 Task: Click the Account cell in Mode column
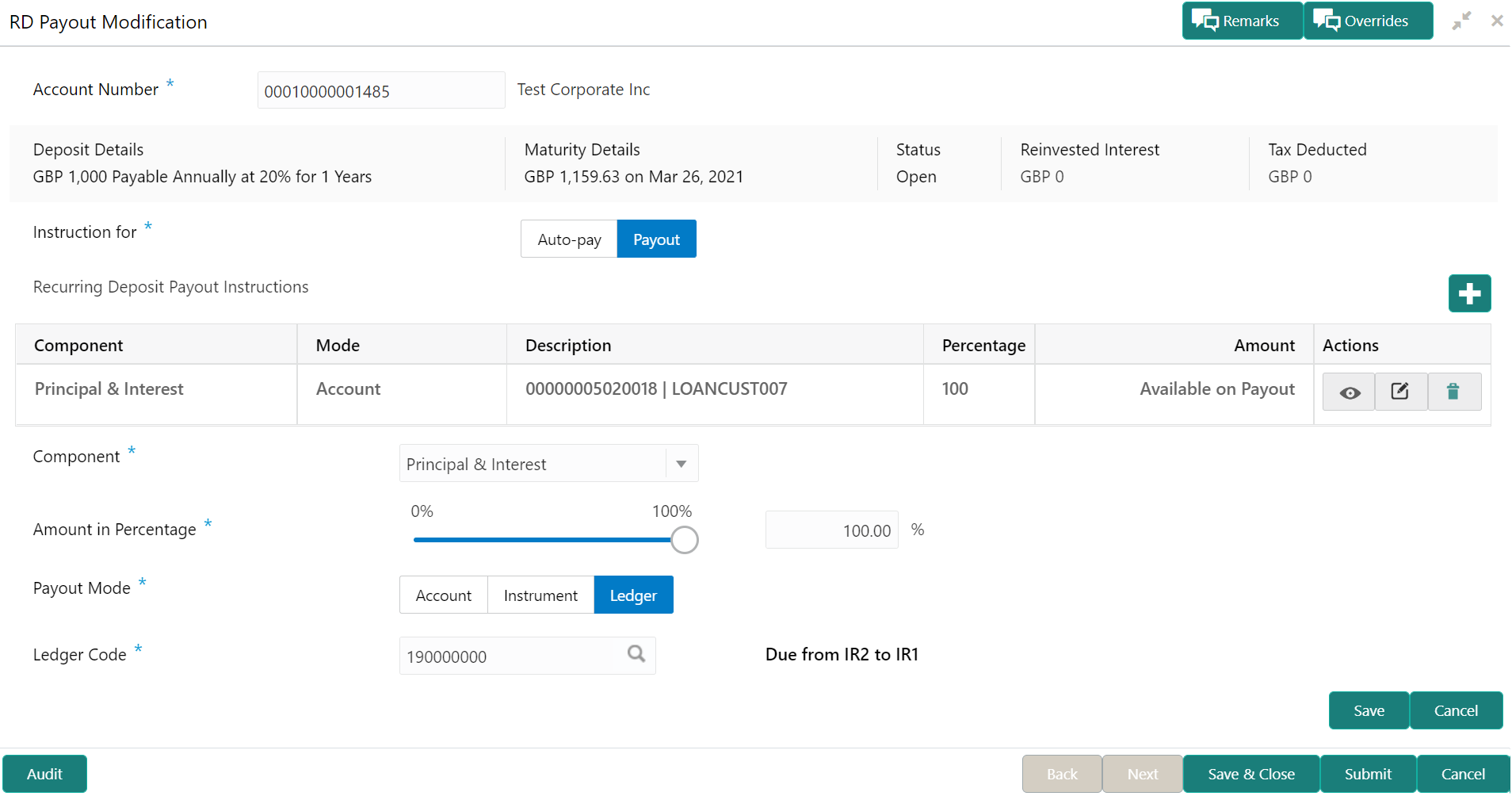[402, 393]
